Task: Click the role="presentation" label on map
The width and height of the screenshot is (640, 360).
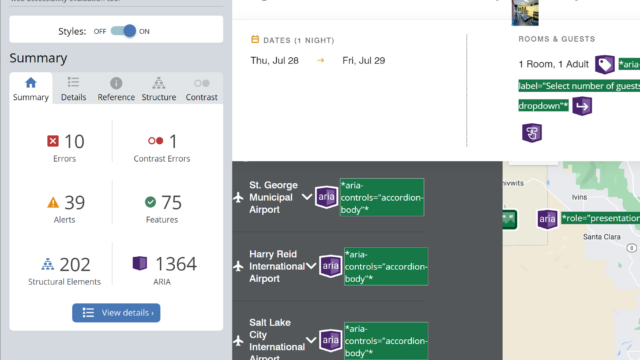Action: (x=600, y=218)
